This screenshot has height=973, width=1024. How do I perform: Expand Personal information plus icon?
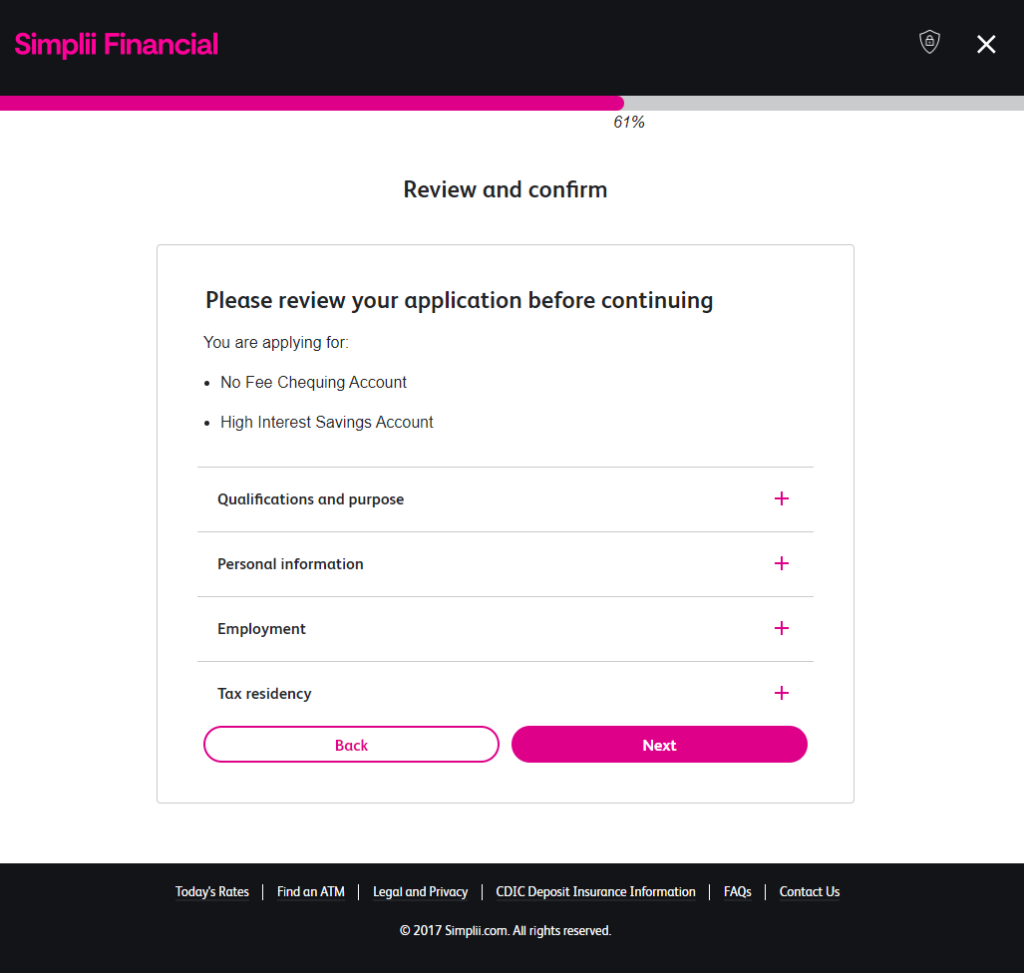pyautogui.click(x=782, y=563)
